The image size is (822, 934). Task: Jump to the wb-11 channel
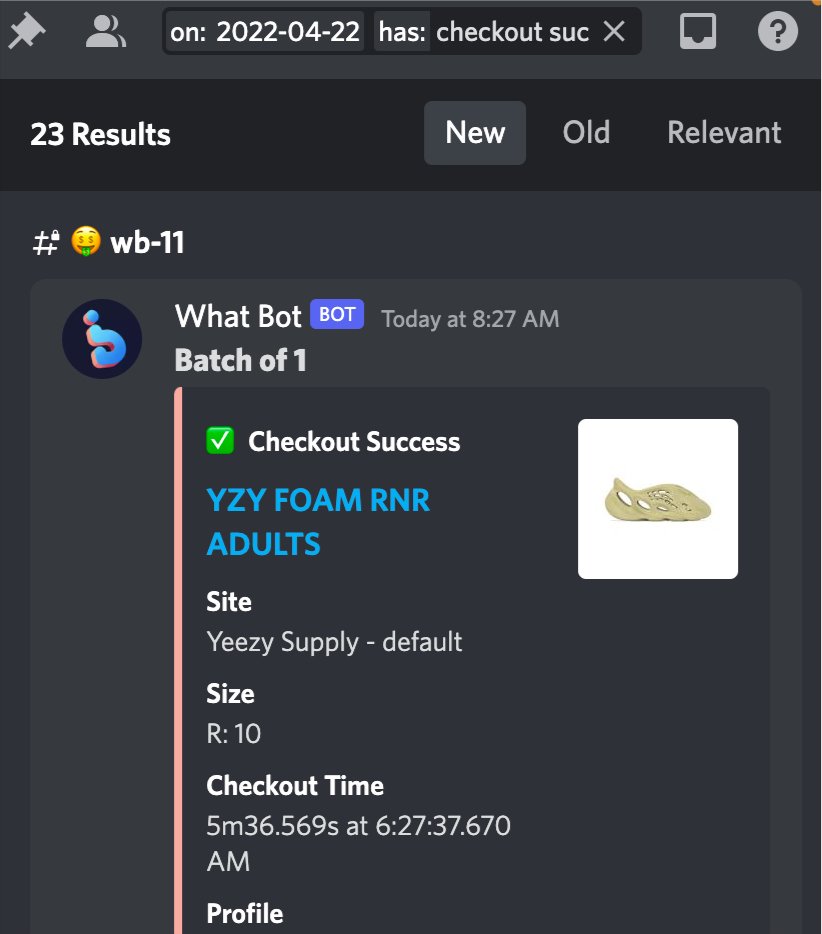[x=147, y=242]
